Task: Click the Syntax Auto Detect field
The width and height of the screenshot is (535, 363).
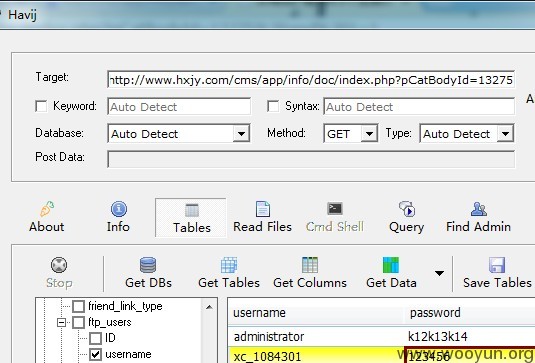Action: pyautogui.click(x=419, y=107)
